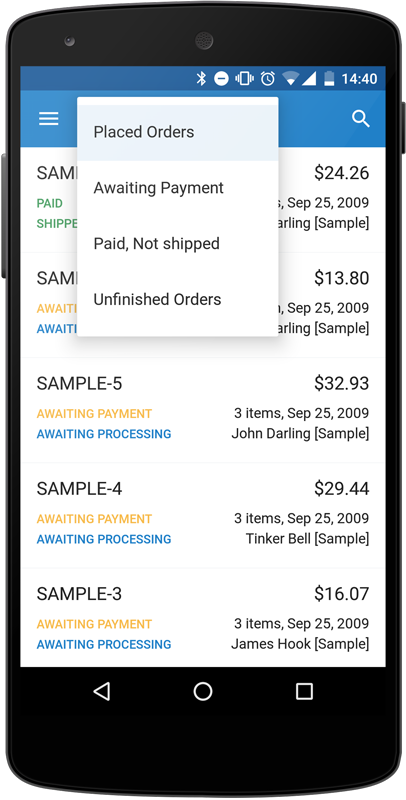Image resolution: width=406 pixels, height=800 pixels.
Task: Tap the Bluetooth status icon
Action: pos(201,79)
